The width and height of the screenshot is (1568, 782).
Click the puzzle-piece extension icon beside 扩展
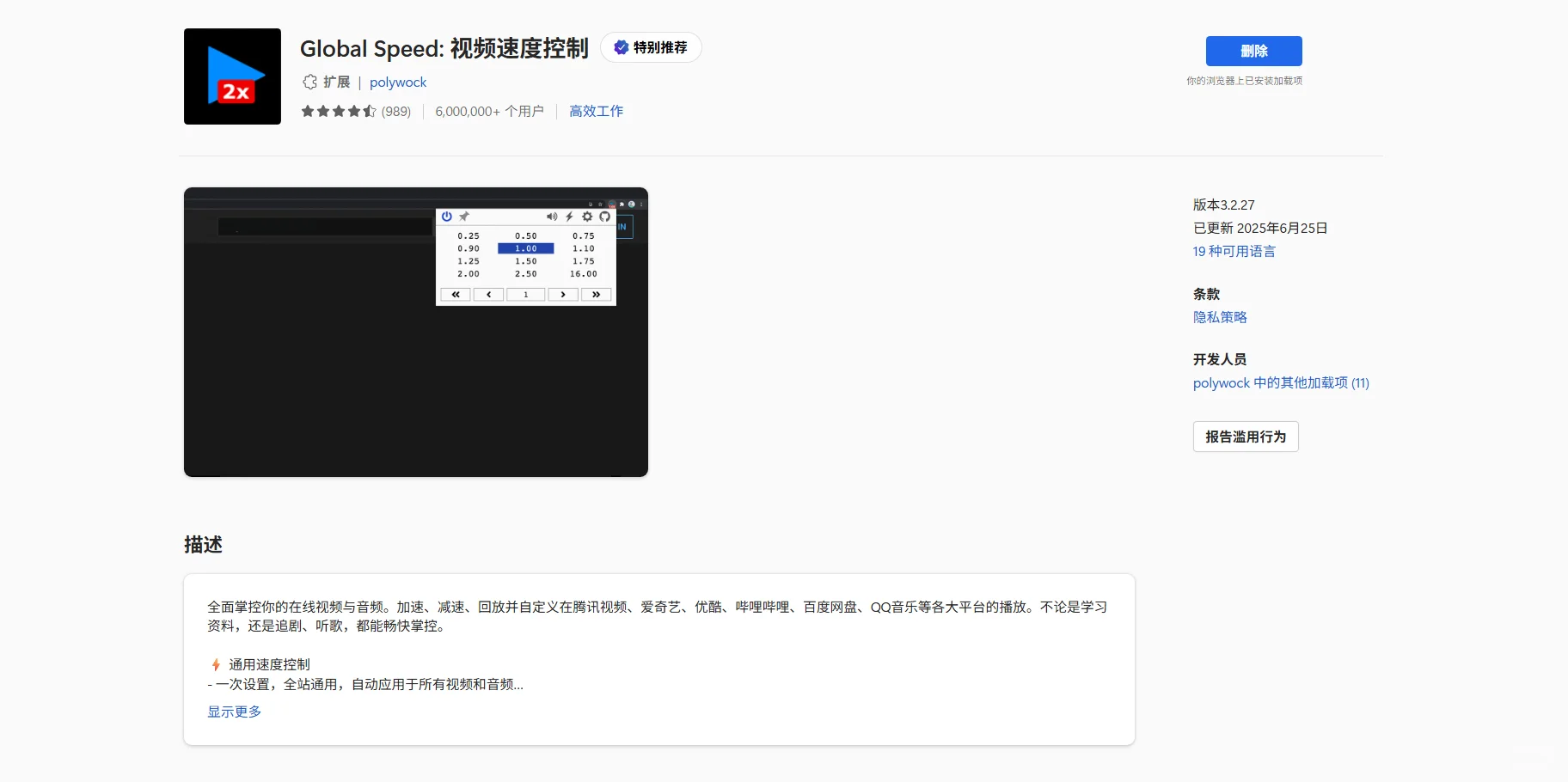[x=309, y=82]
